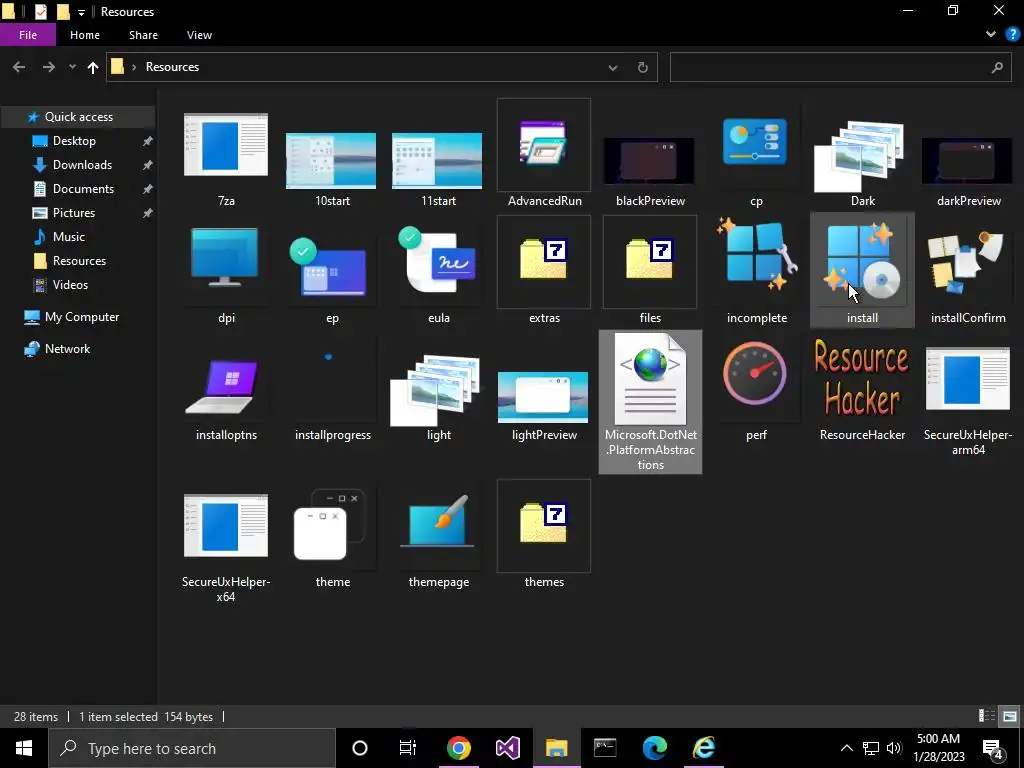1024x768 pixels.
Task: Select the Dark image stack icon
Action: coord(861,155)
